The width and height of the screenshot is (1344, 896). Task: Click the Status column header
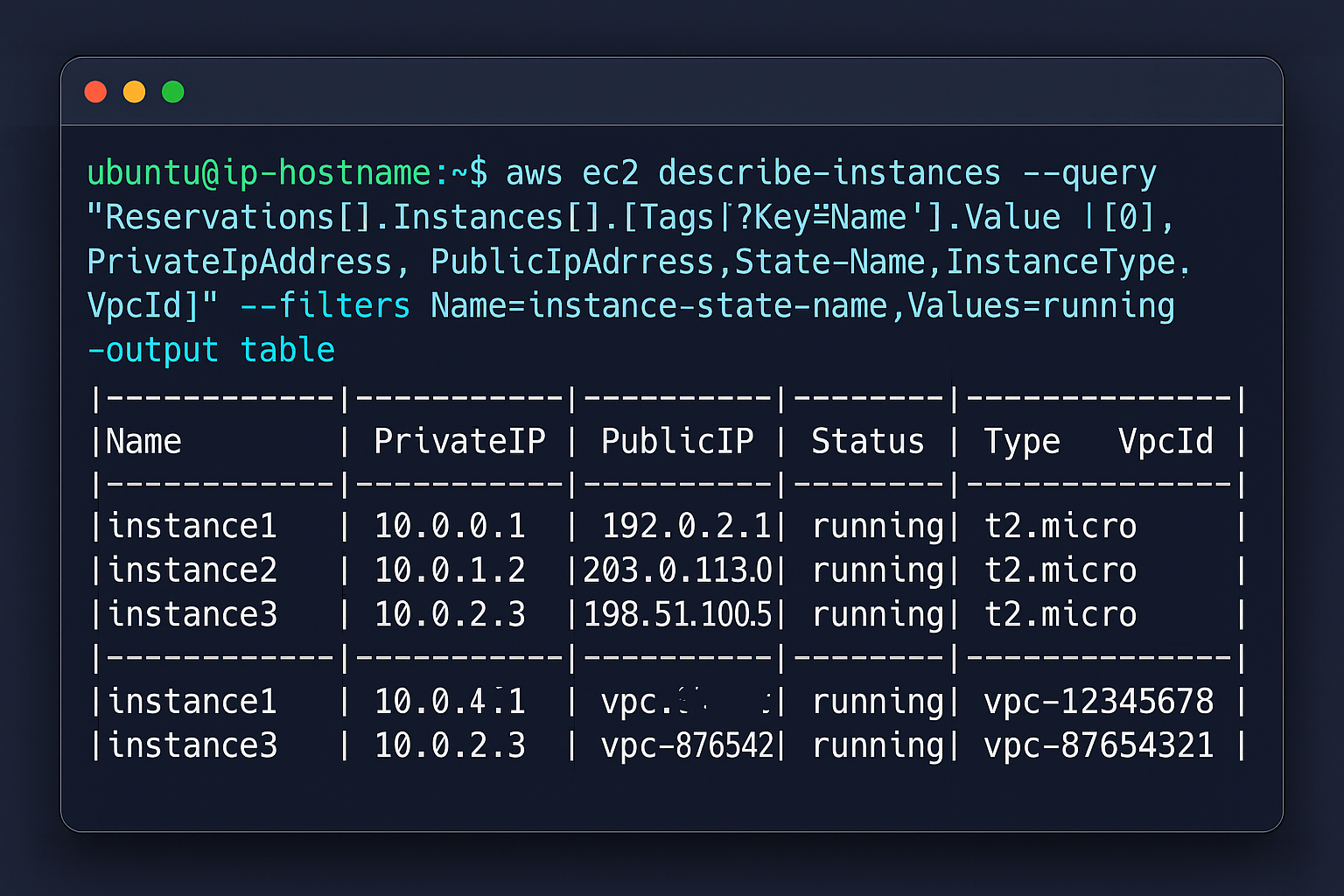tap(867, 441)
